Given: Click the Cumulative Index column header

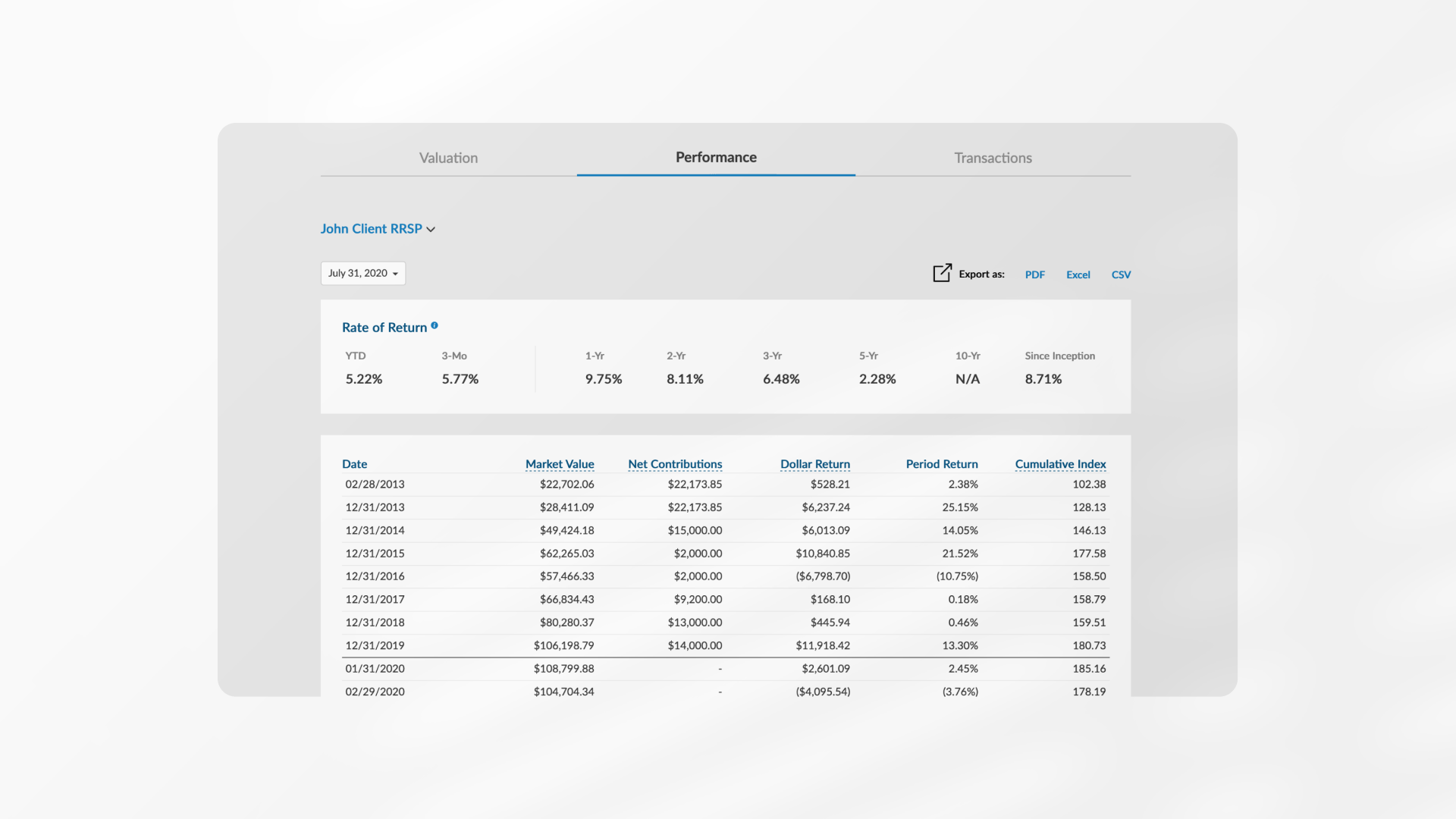Looking at the screenshot, I should 1060,464.
